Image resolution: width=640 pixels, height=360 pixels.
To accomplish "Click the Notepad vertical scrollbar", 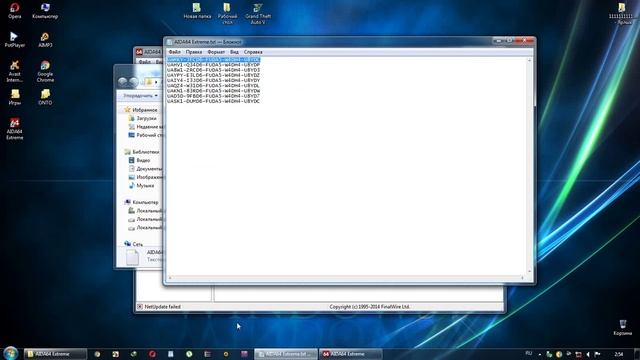I will pyautogui.click(x=529, y=165).
